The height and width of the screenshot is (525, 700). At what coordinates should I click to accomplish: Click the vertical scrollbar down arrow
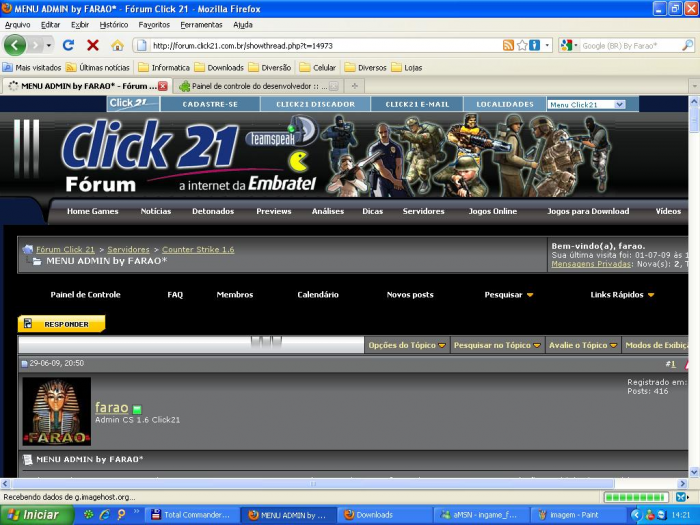pyautogui.click(x=694, y=472)
